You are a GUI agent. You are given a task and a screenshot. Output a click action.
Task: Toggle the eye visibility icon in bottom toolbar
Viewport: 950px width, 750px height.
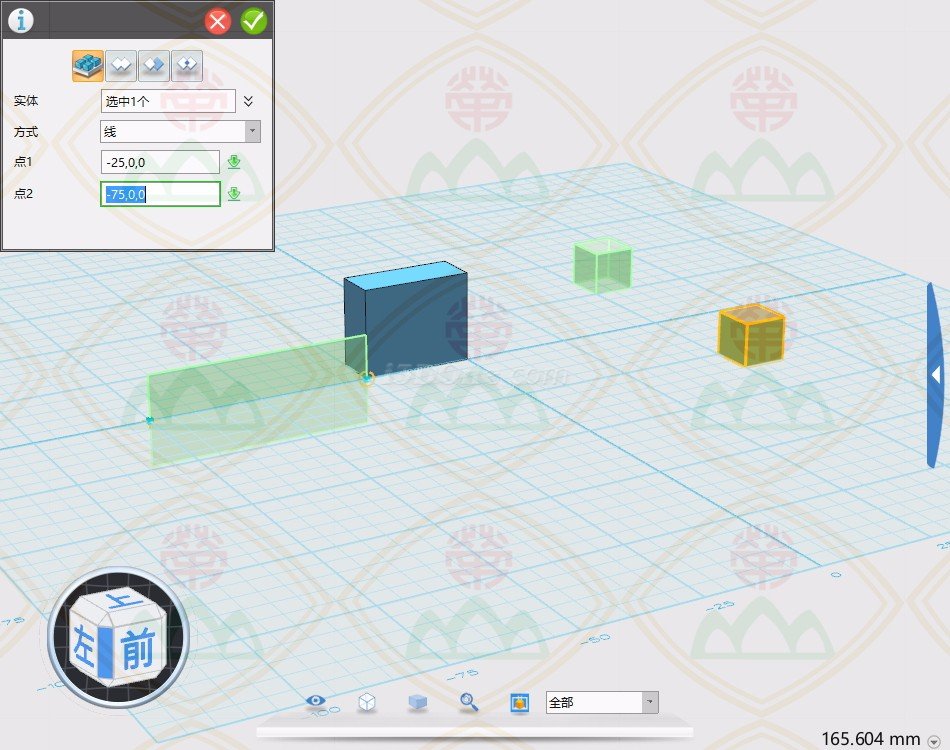pyautogui.click(x=317, y=702)
